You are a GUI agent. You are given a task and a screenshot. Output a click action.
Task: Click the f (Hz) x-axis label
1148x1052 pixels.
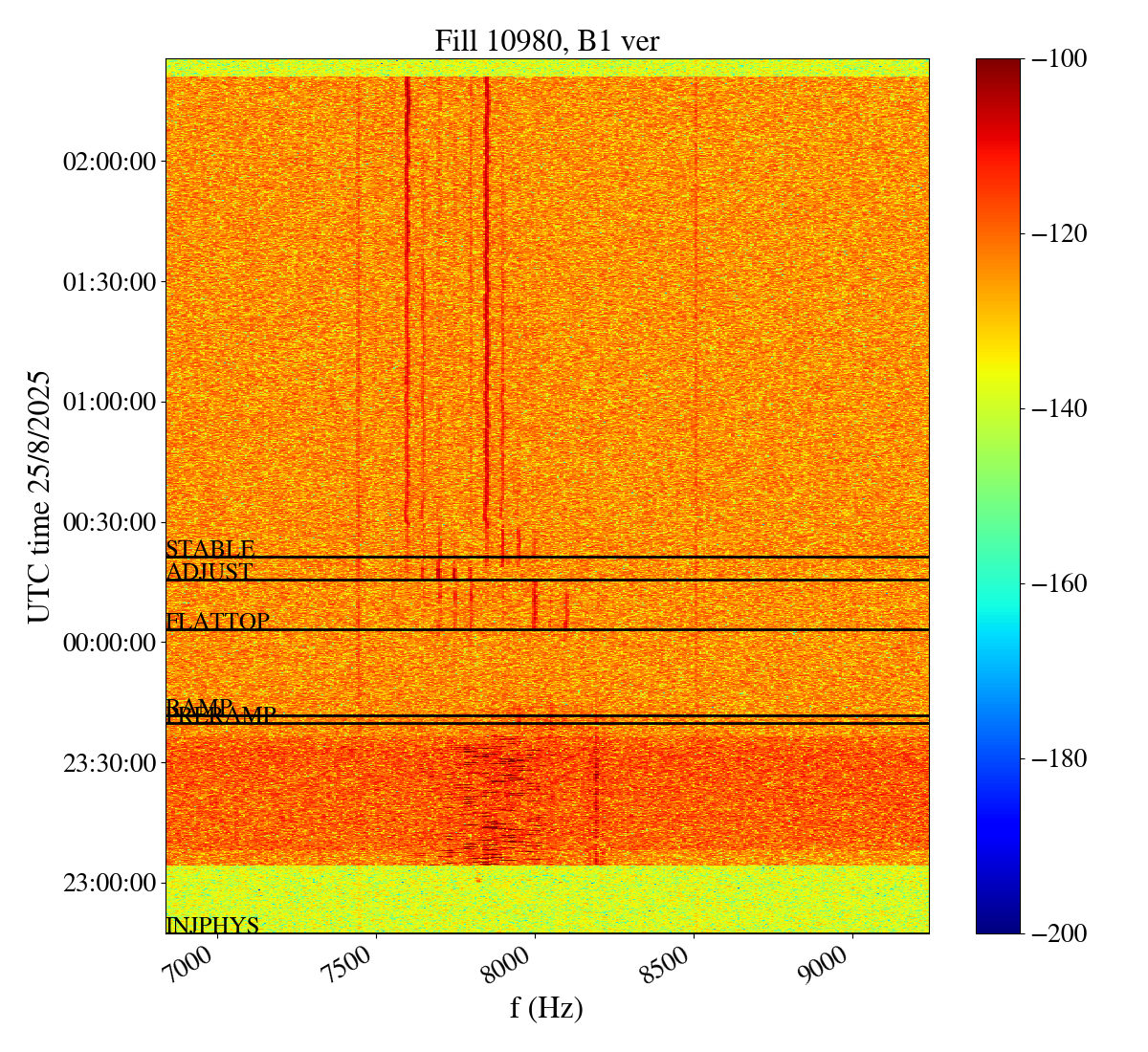pyautogui.click(x=546, y=1008)
